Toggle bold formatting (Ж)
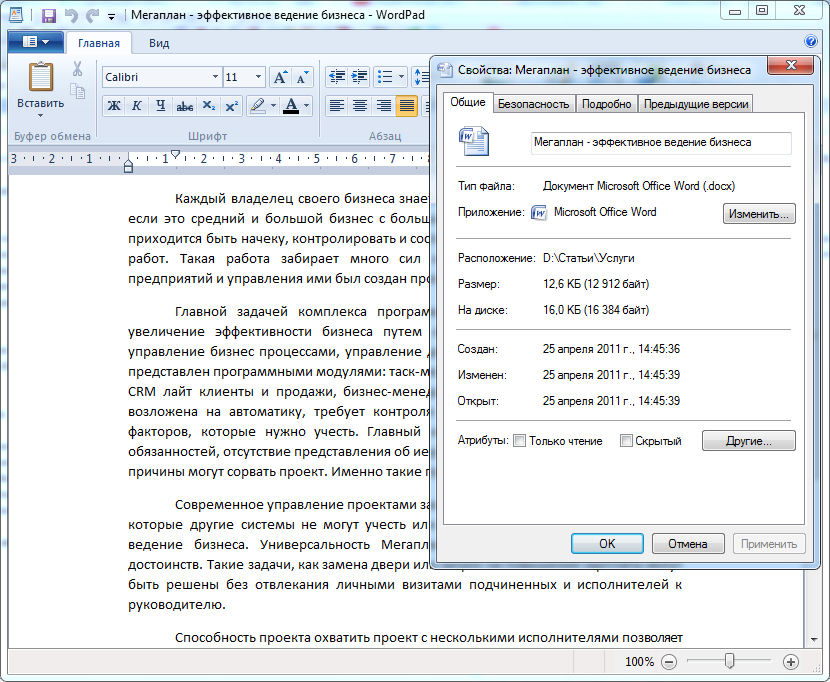The width and height of the screenshot is (830, 682). (114, 105)
